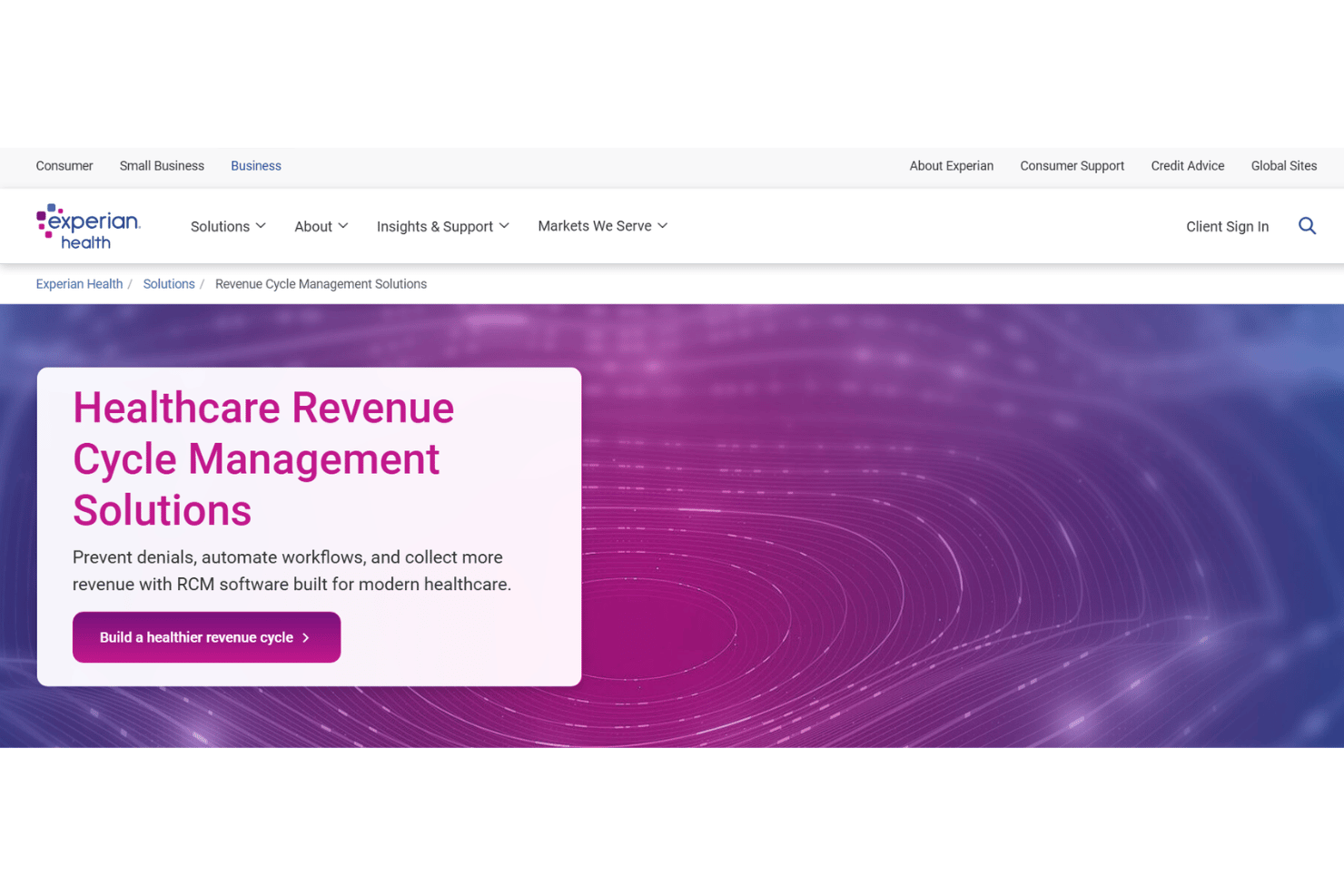This screenshot has width=1344, height=896.
Task: Click Build a healthier revenue cycle button
Action: 206,637
